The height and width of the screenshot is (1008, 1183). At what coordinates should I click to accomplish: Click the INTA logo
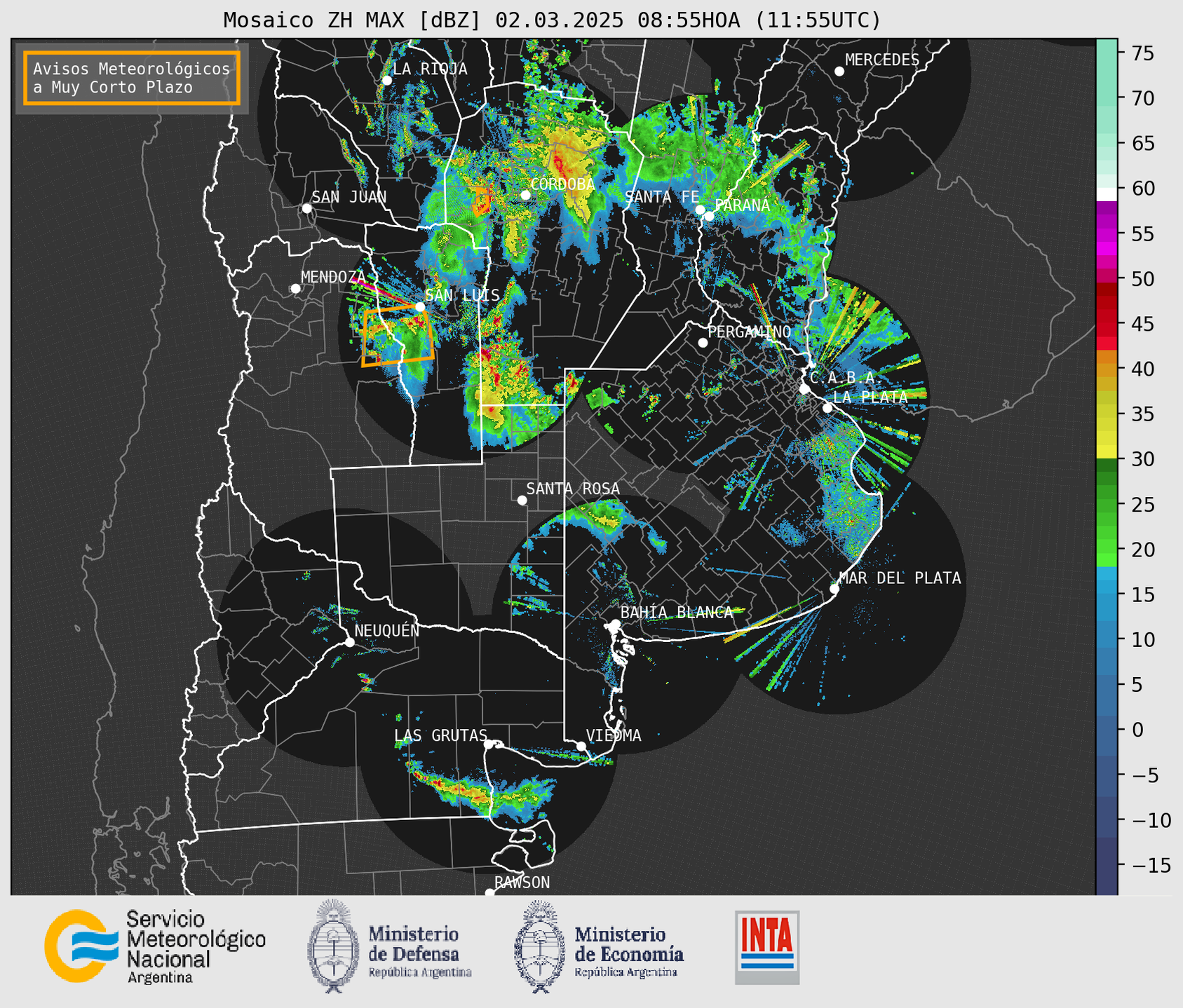767,947
